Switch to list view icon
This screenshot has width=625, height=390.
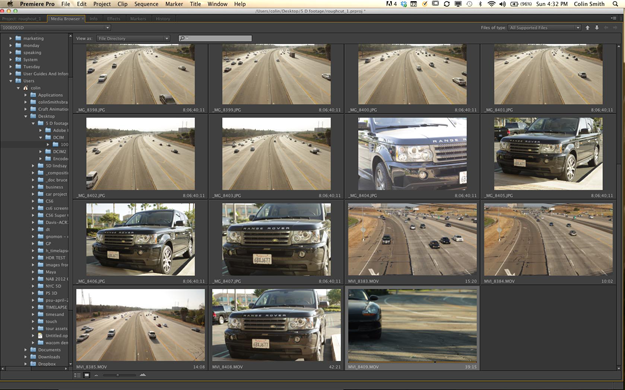point(77,375)
